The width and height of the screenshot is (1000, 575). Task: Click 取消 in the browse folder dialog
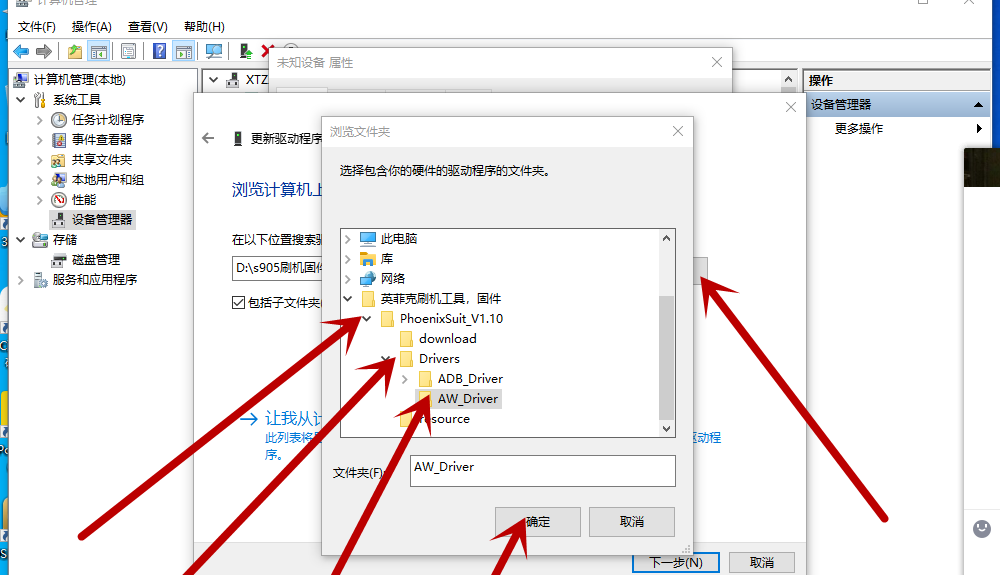click(x=631, y=521)
